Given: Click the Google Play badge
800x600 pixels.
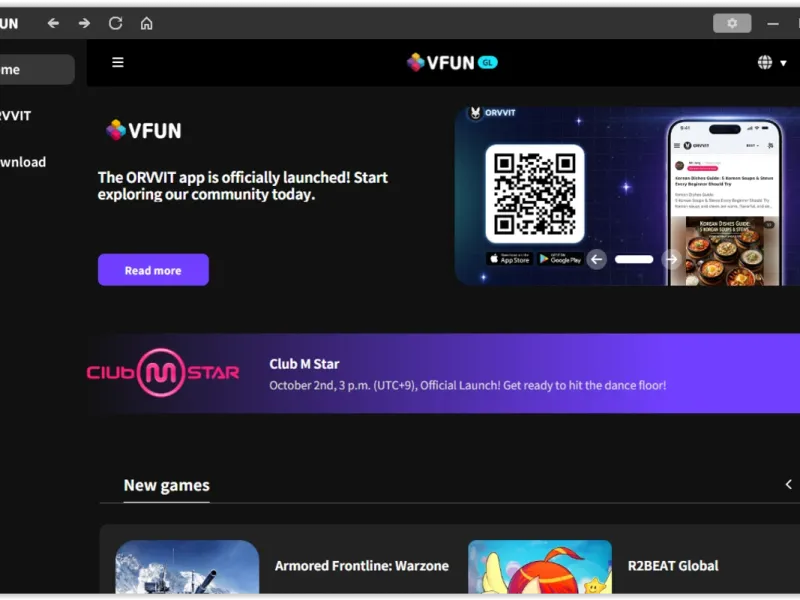Looking at the screenshot, I should pos(560,259).
